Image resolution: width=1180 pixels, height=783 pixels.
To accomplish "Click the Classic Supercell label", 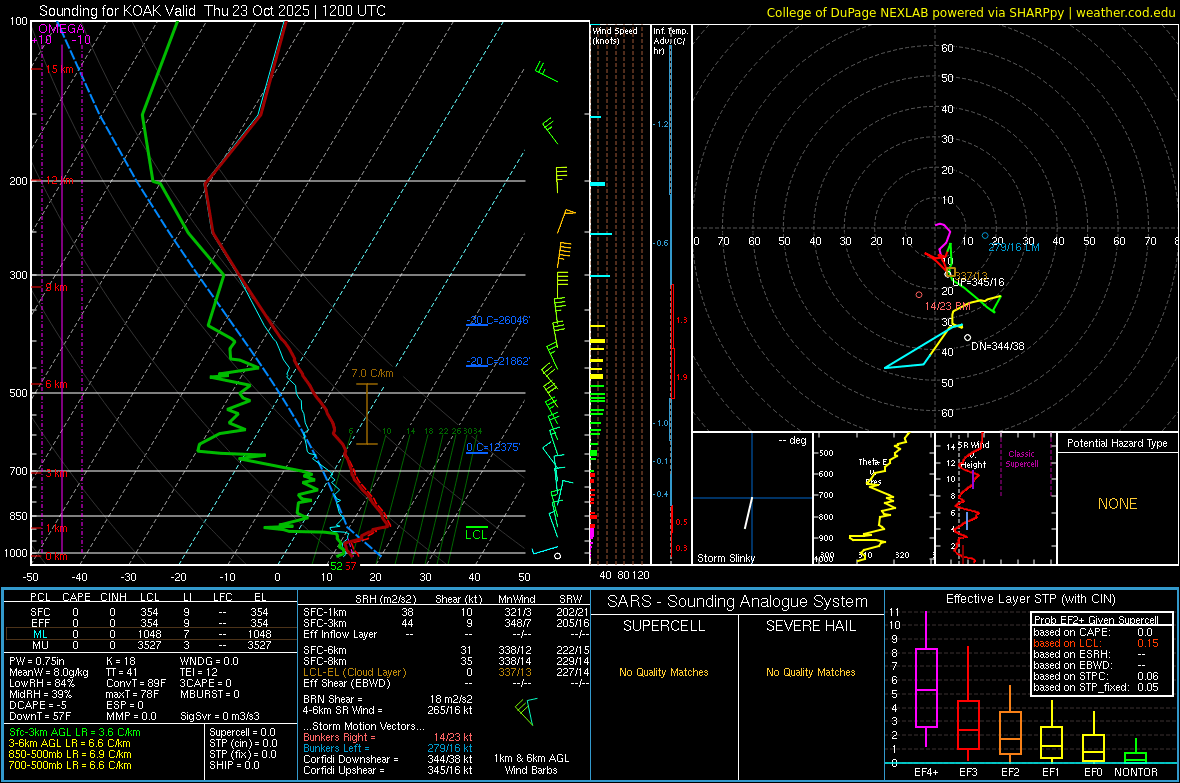I will pos(1022,459).
